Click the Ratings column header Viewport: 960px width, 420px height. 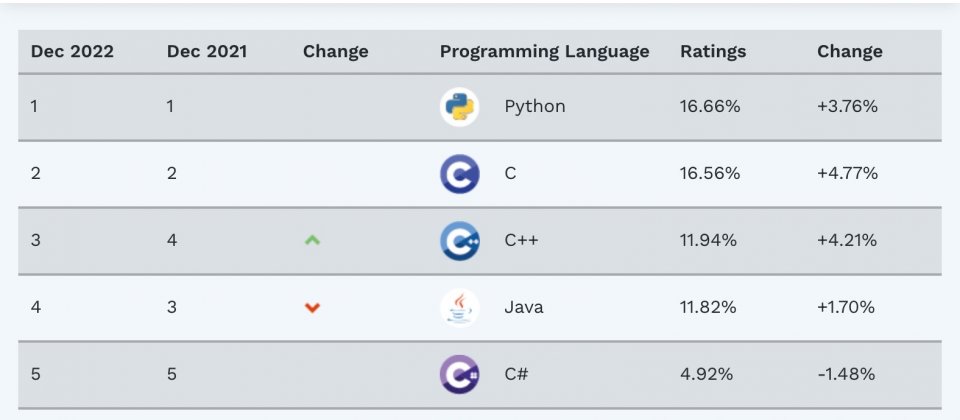(713, 52)
